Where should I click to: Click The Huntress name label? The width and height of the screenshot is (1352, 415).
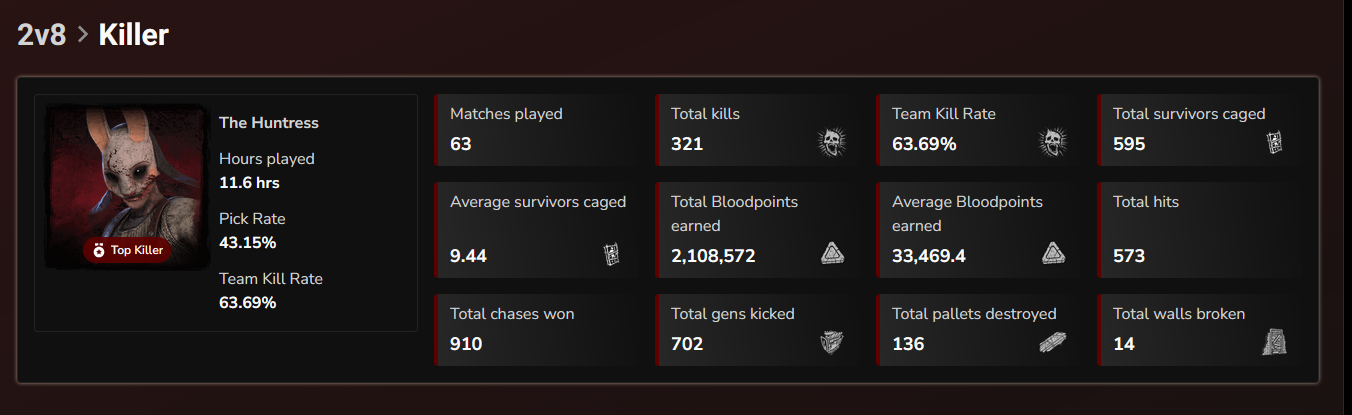269,123
